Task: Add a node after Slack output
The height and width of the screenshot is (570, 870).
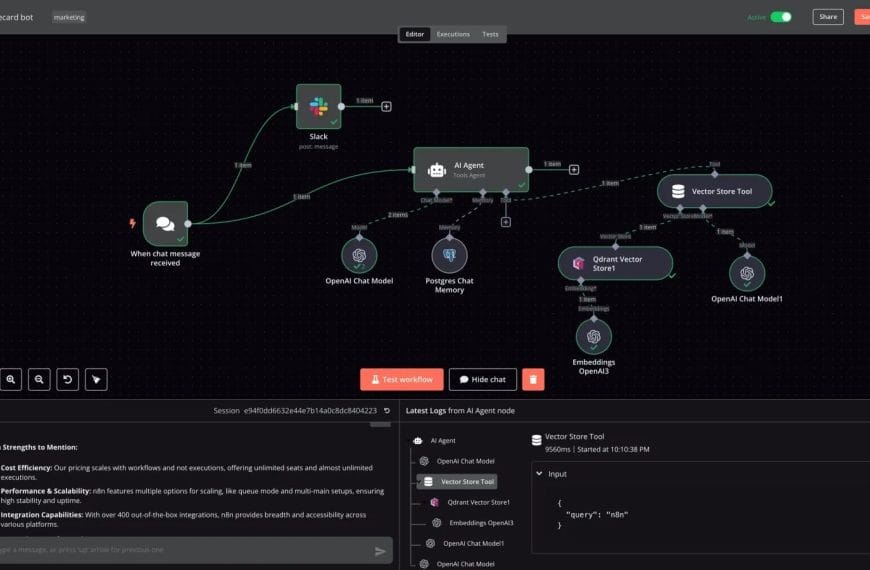Action: [x=386, y=107]
